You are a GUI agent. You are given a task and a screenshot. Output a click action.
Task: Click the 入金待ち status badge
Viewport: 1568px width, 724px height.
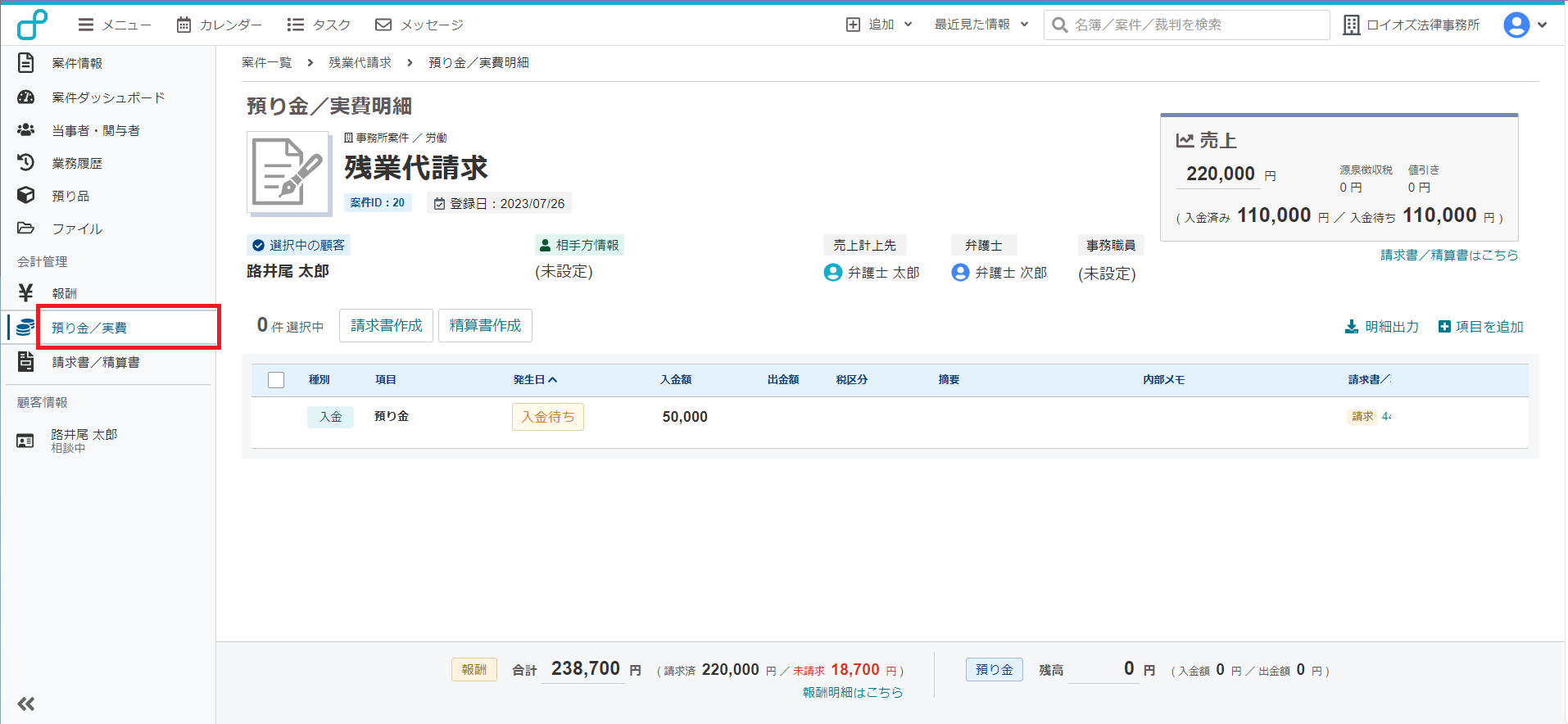(548, 417)
